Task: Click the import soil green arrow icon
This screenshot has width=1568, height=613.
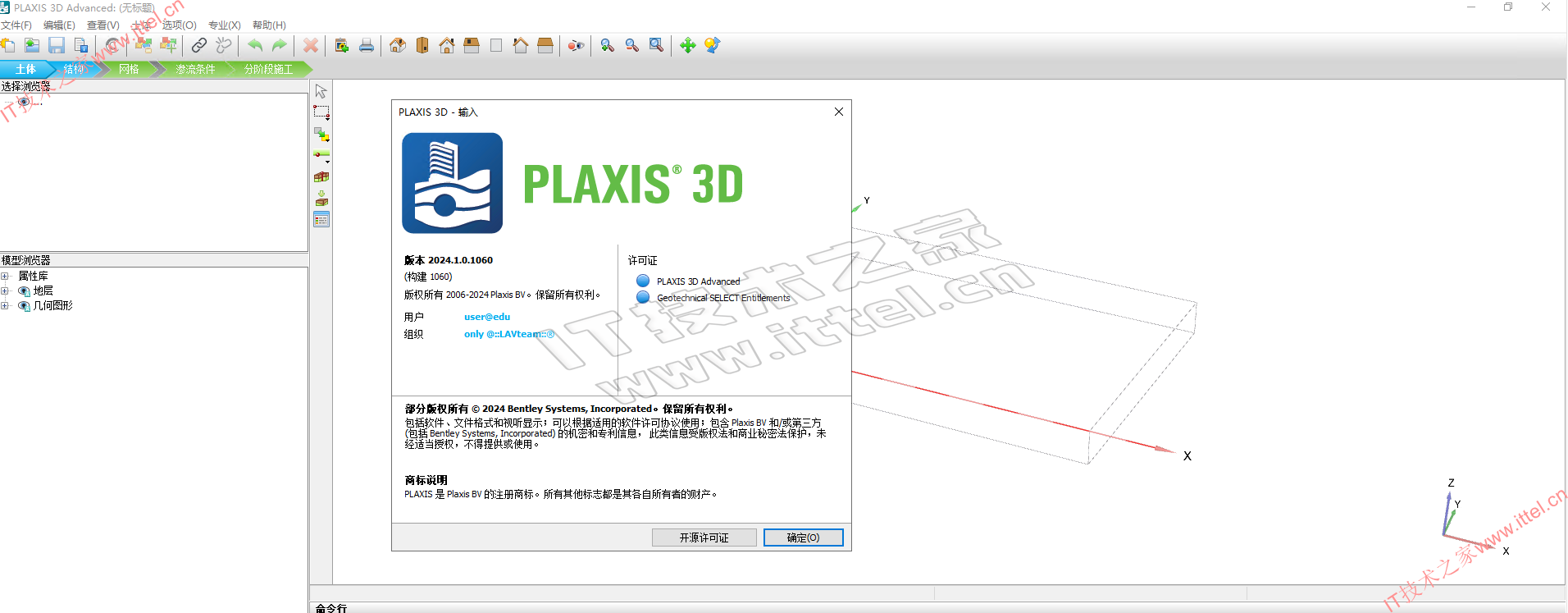Action: 321,198
